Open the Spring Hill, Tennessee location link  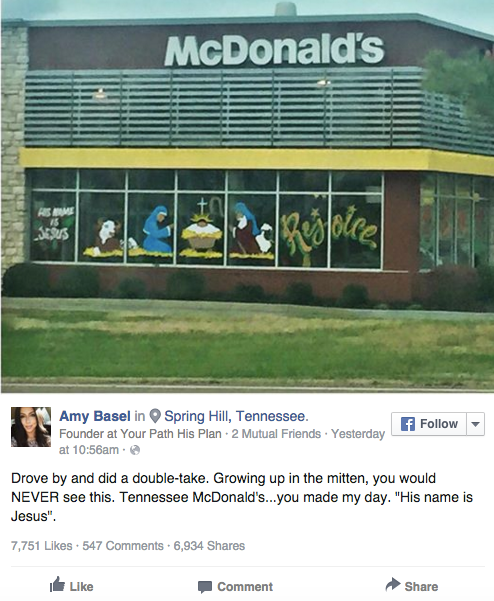coord(235,416)
